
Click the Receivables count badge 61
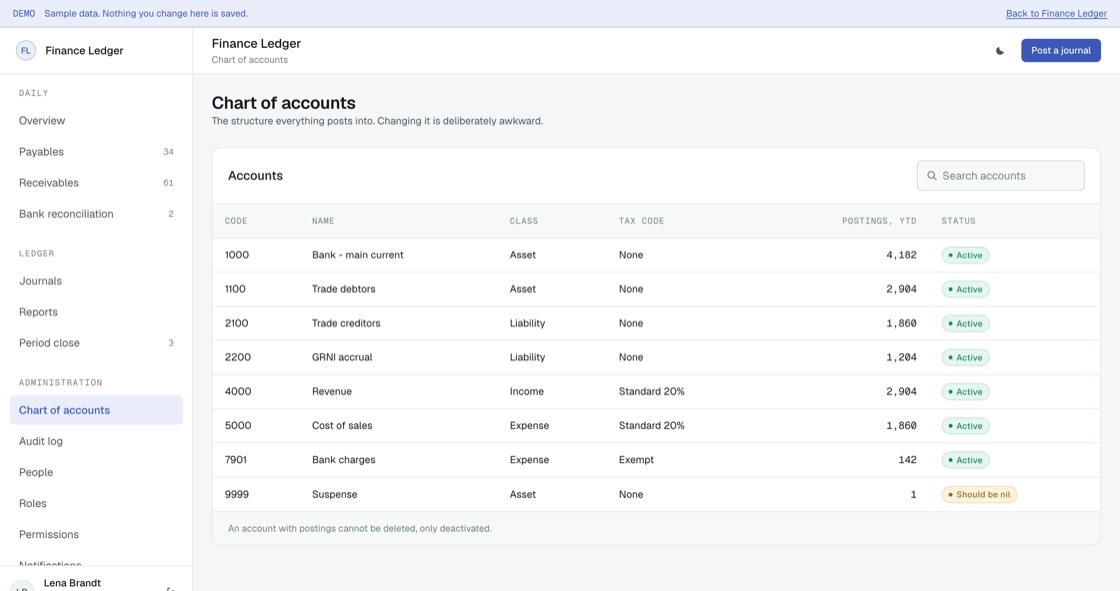(x=168, y=183)
